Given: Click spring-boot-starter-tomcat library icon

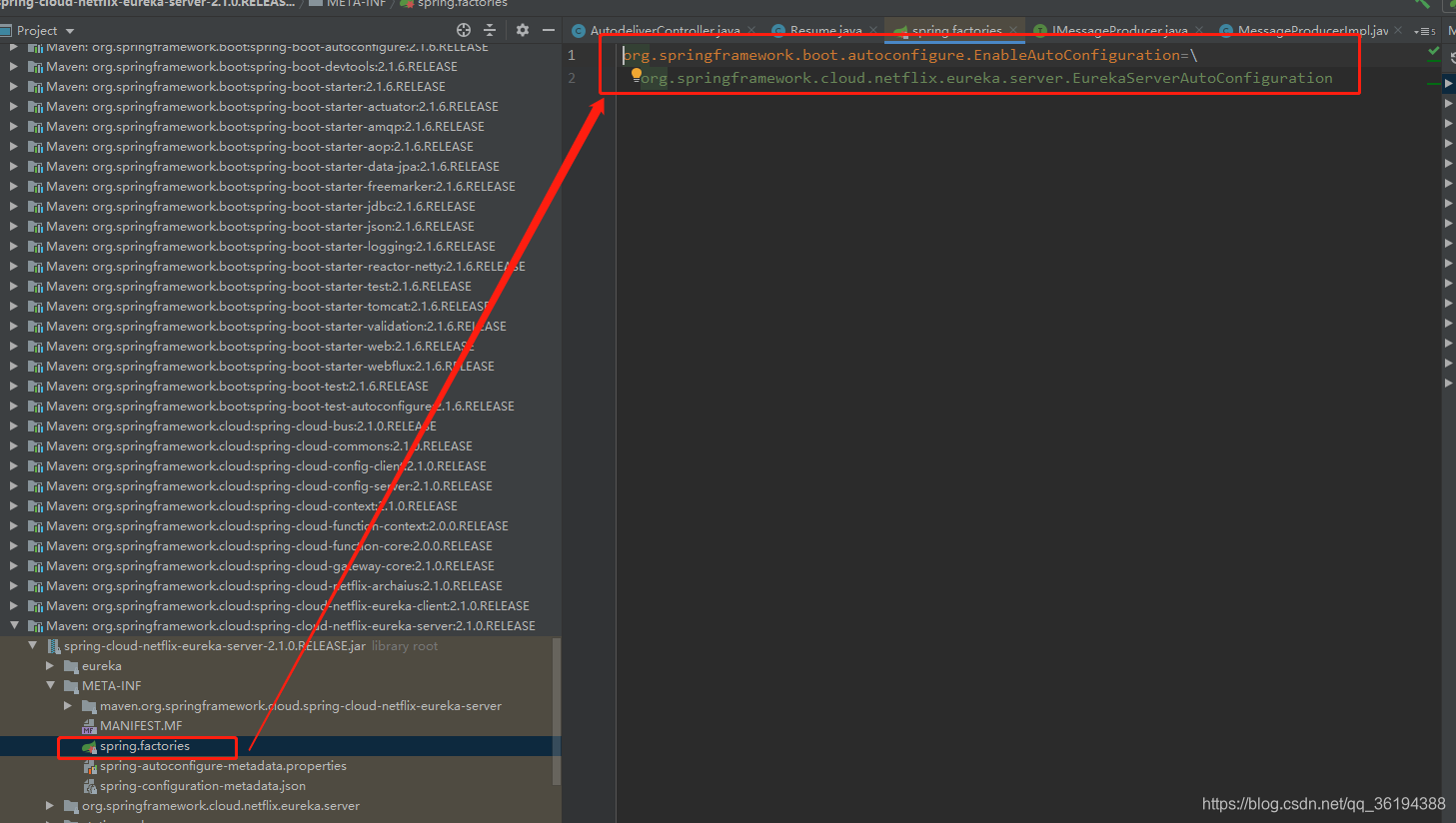Looking at the screenshot, I should tap(35, 307).
